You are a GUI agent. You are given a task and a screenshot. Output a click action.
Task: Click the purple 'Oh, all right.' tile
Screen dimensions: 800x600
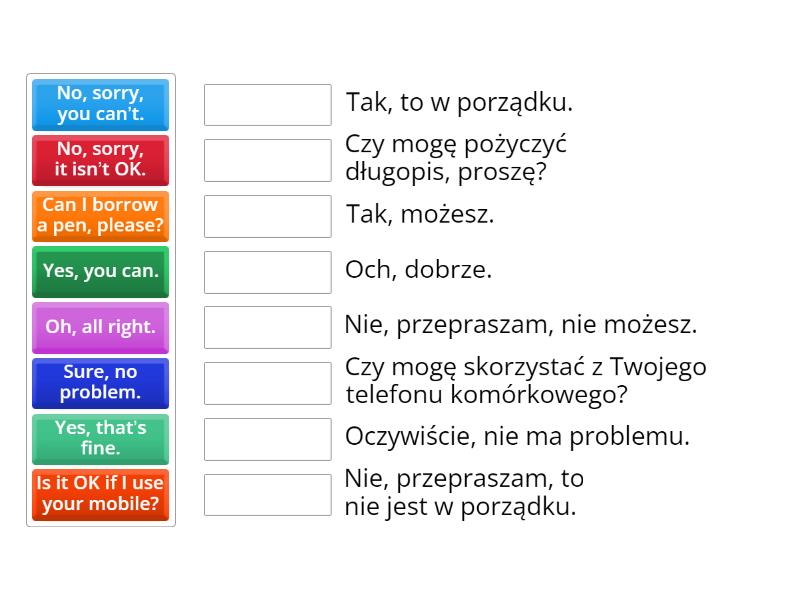101,328
